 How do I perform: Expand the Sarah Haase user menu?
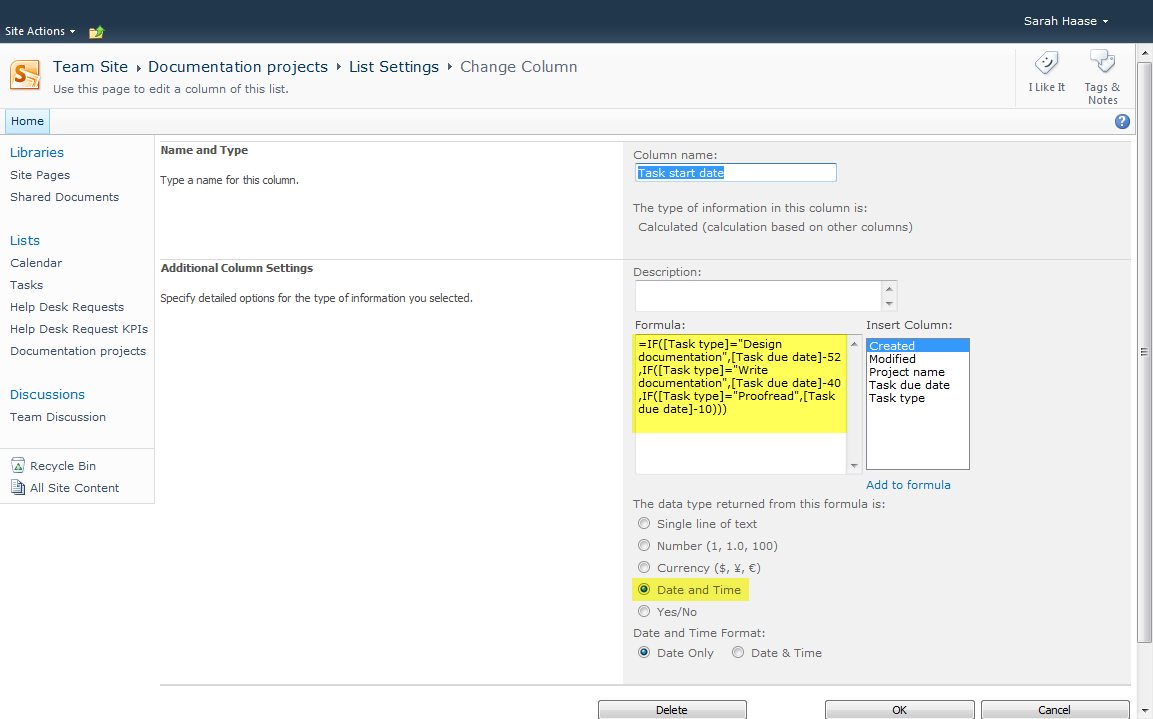pos(1066,21)
